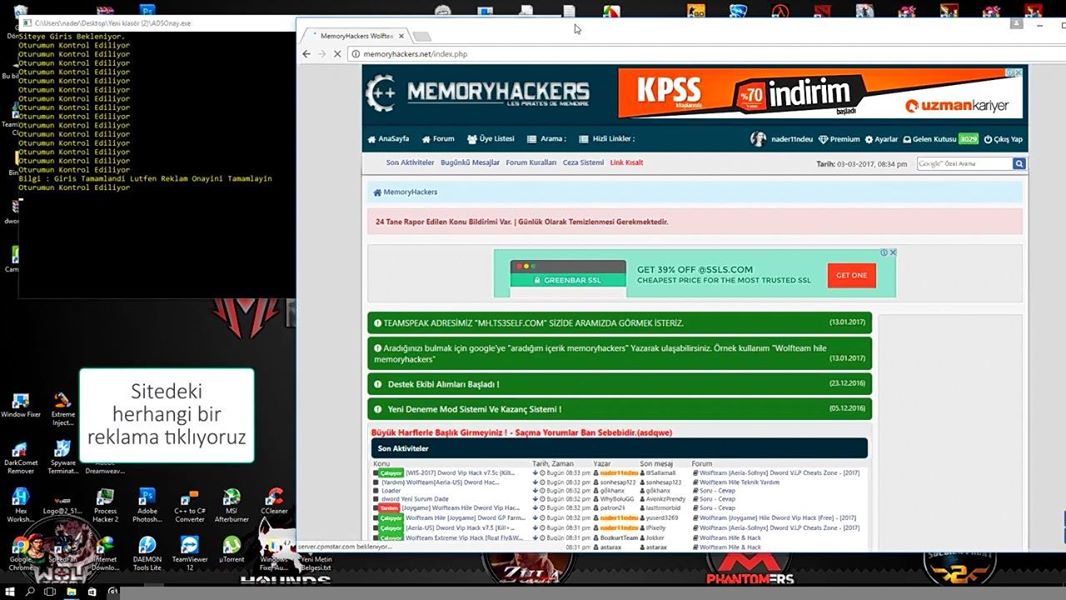Click the GET ONE ad button
Image resolution: width=1066 pixels, height=600 pixels.
(x=851, y=275)
